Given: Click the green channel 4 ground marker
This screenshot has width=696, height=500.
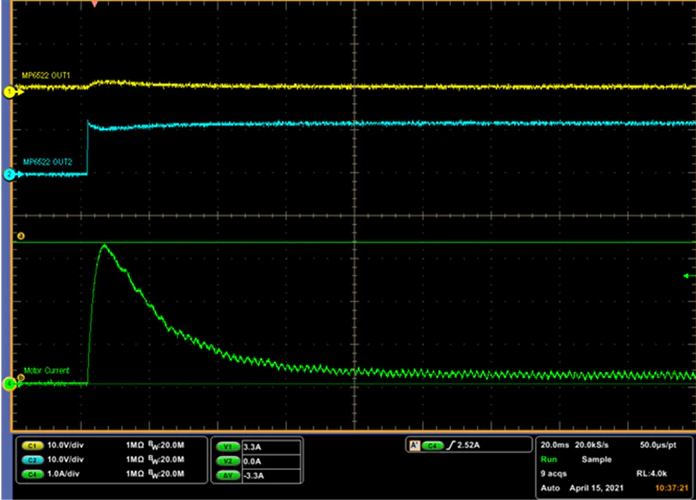Looking at the screenshot, I should pos(8,383).
